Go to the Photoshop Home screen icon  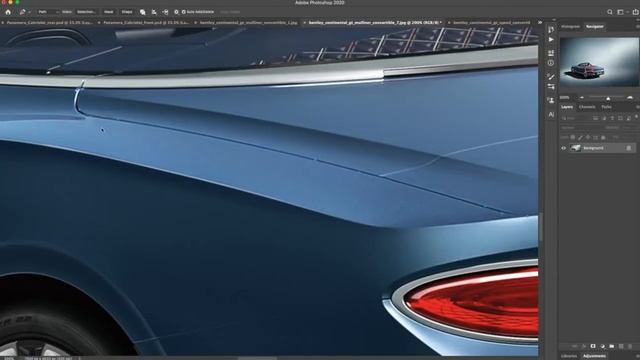tap(8, 12)
